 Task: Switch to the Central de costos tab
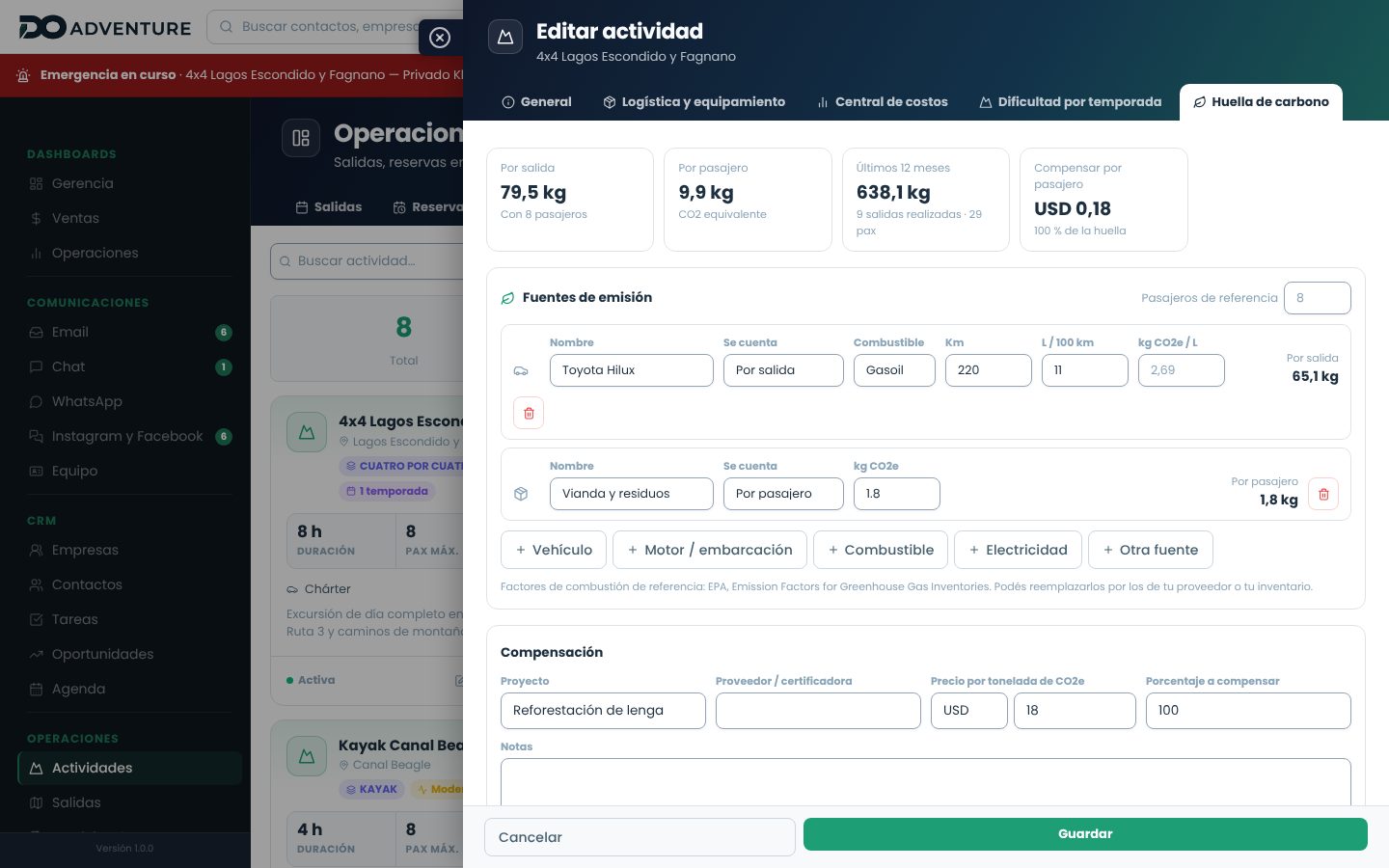(882, 102)
